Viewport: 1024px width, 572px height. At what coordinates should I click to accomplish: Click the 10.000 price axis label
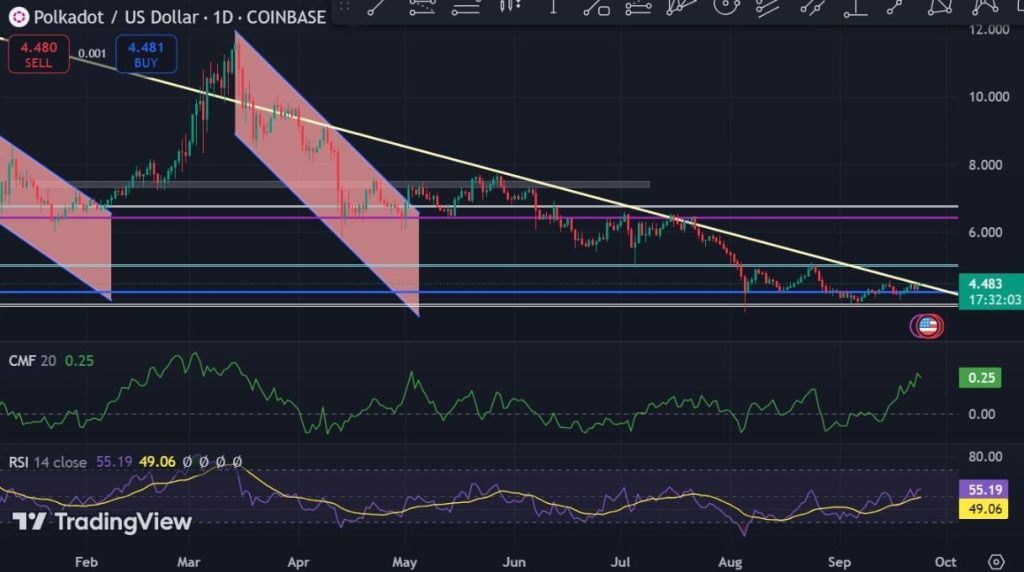click(x=989, y=97)
